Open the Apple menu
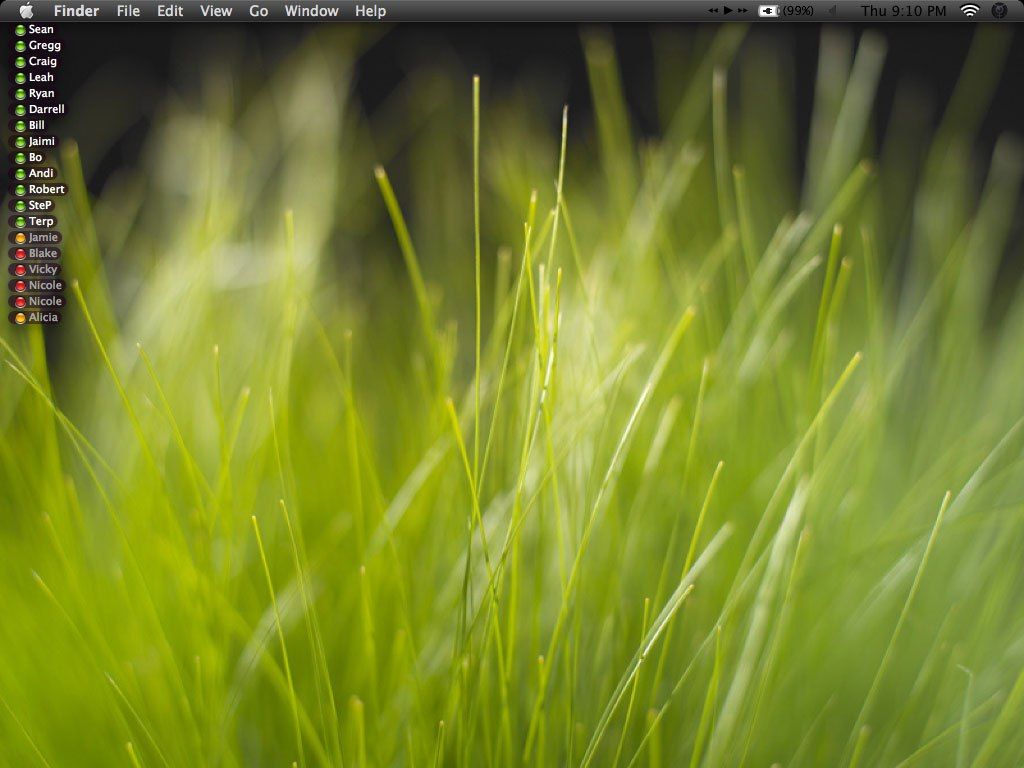The width and height of the screenshot is (1024, 768). [x=26, y=11]
